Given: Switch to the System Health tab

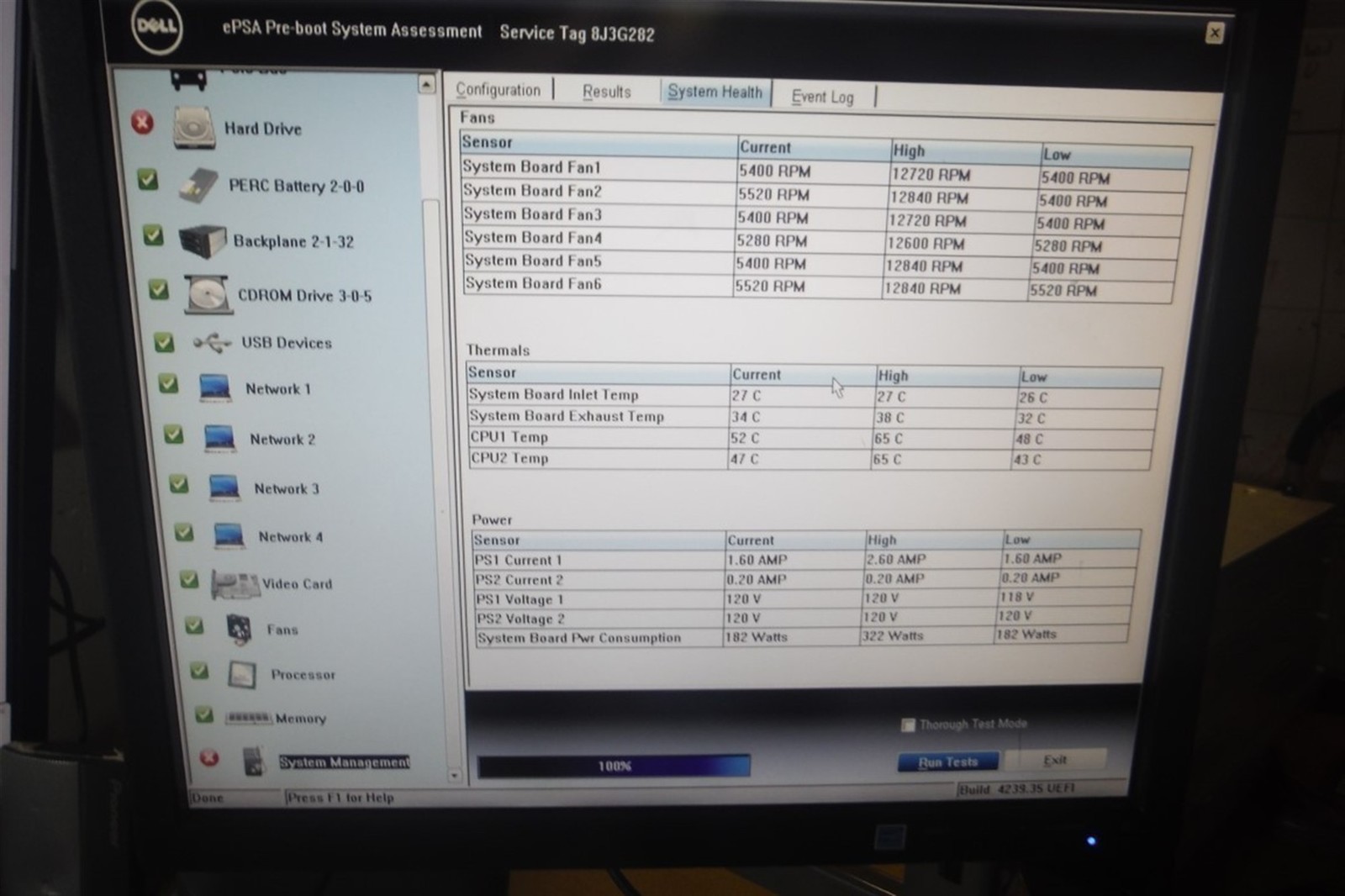Looking at the screenshot, I should tap(715, 92).
